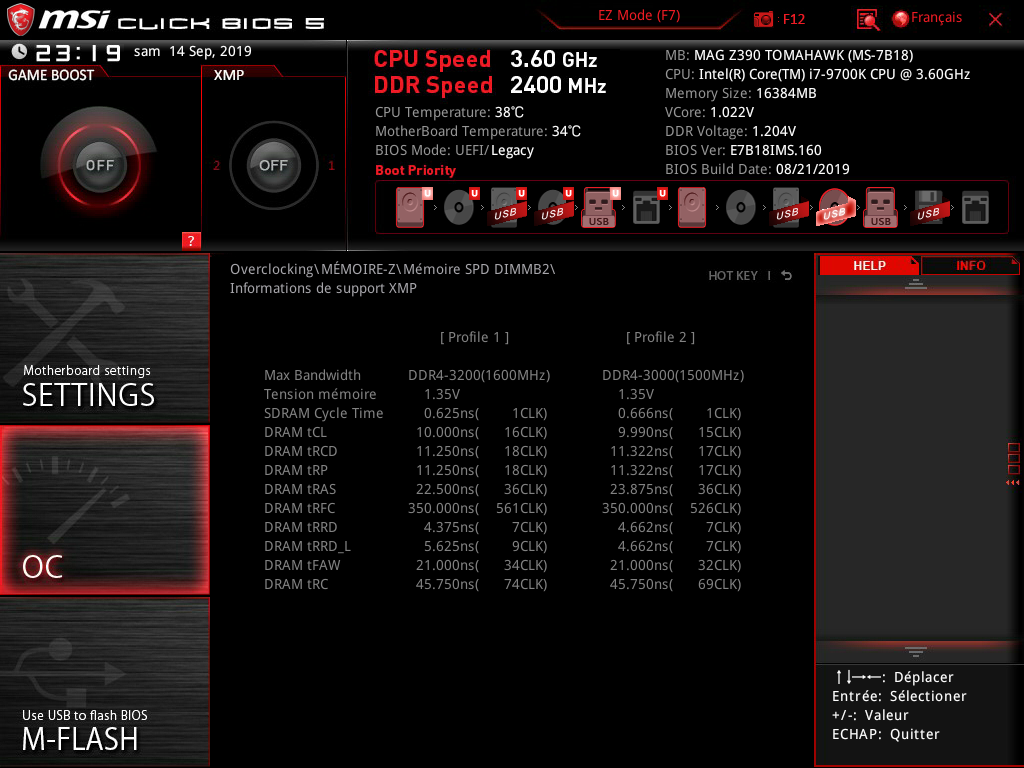Choose XMP profile number 1
Image resolution: width=1024 pixels, height=768 pixels.
331,165
